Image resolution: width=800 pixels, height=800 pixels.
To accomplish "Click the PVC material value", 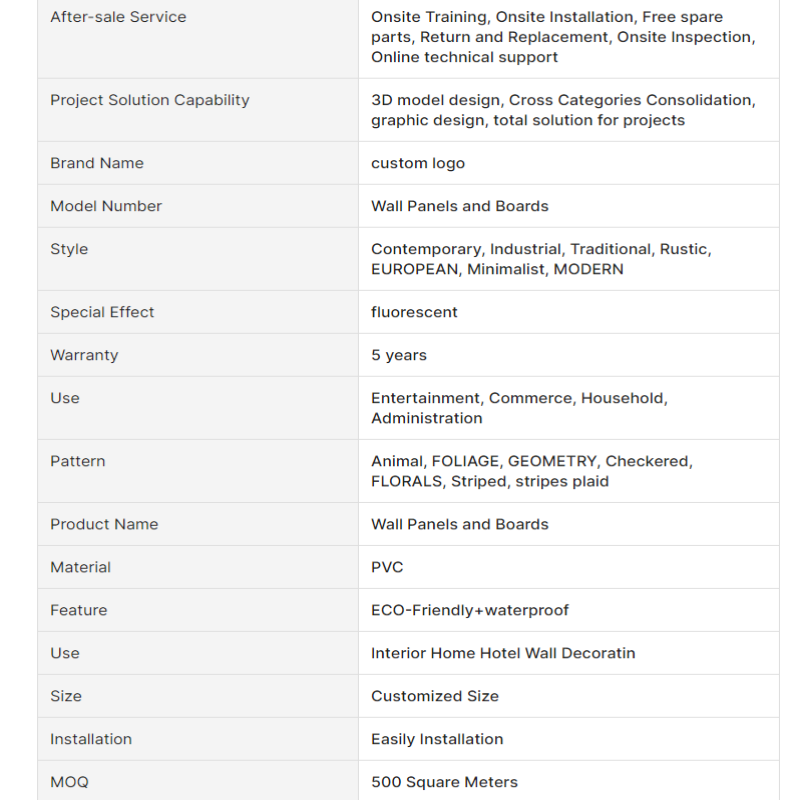I will [387, 567].
